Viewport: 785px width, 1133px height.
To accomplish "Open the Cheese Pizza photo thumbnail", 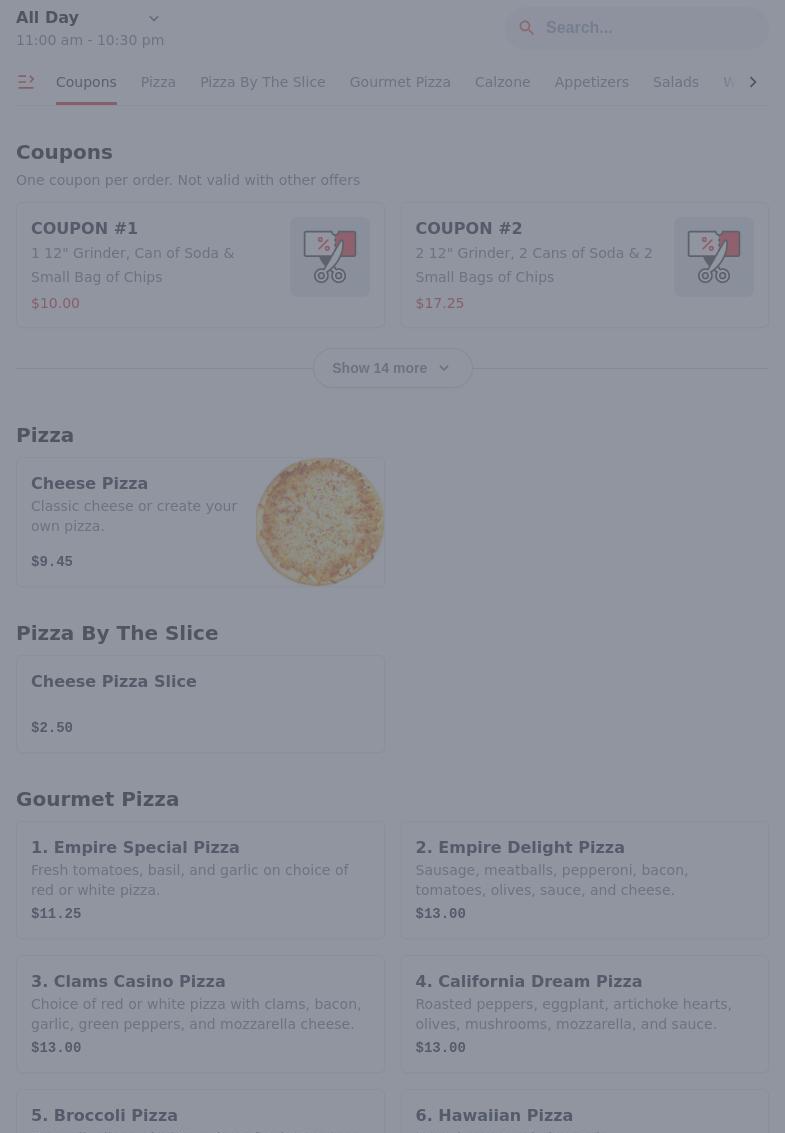I will [320, 522].
